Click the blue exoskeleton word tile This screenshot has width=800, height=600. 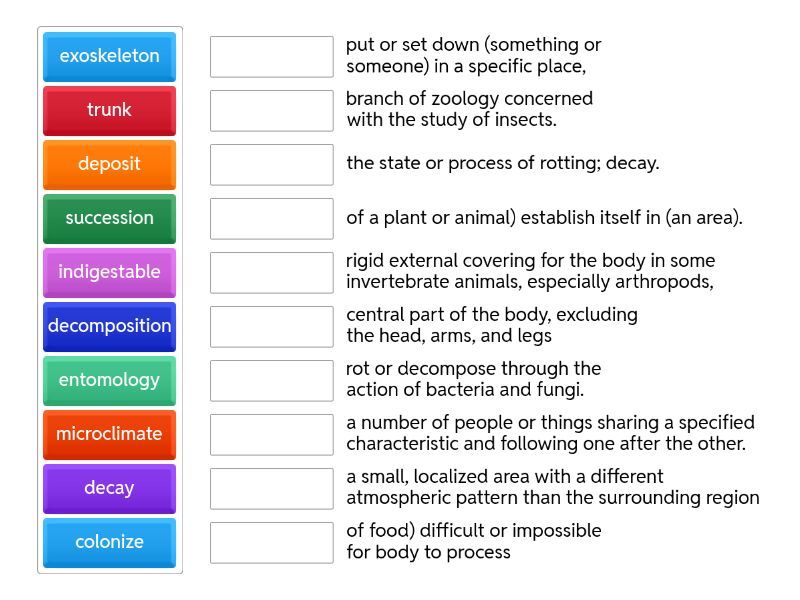109,56
